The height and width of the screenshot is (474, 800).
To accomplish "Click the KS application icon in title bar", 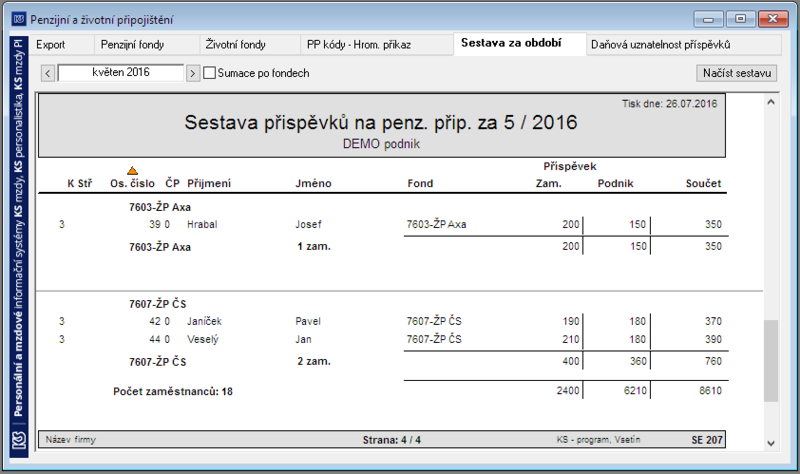I will point(19,19).
